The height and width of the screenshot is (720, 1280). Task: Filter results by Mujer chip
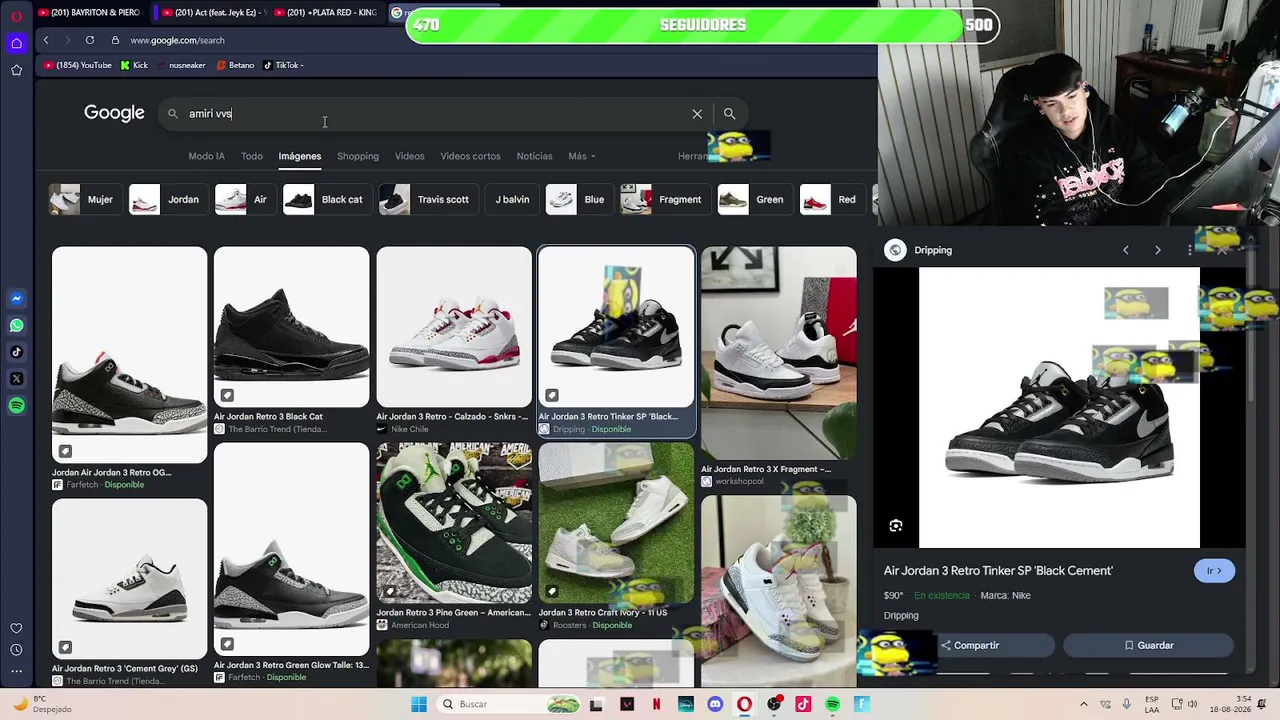point(84,199)
